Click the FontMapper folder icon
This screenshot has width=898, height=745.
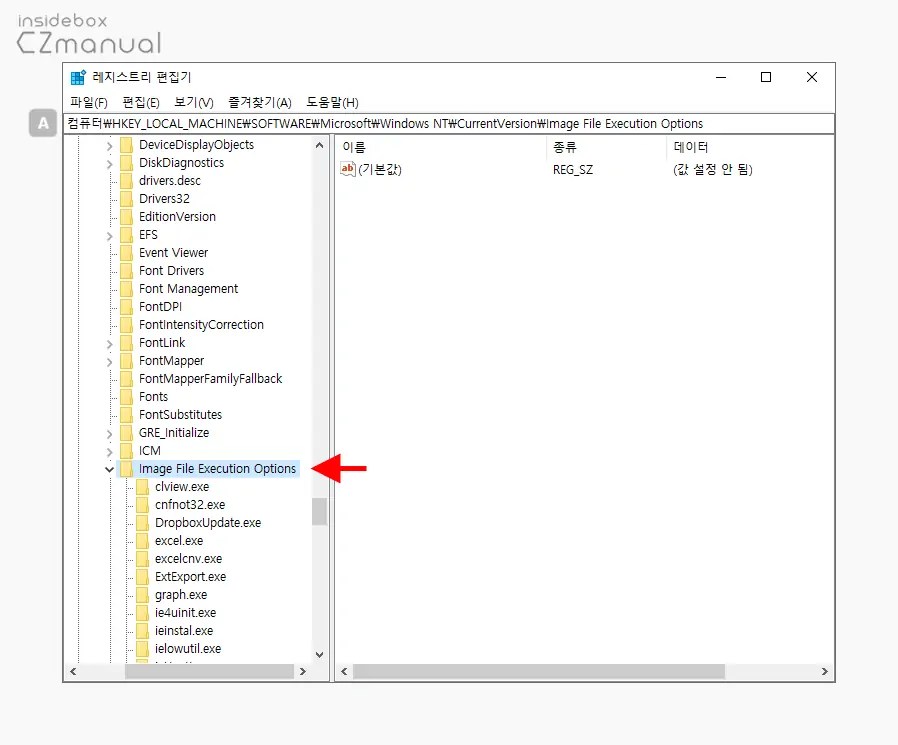coord(127,361)
